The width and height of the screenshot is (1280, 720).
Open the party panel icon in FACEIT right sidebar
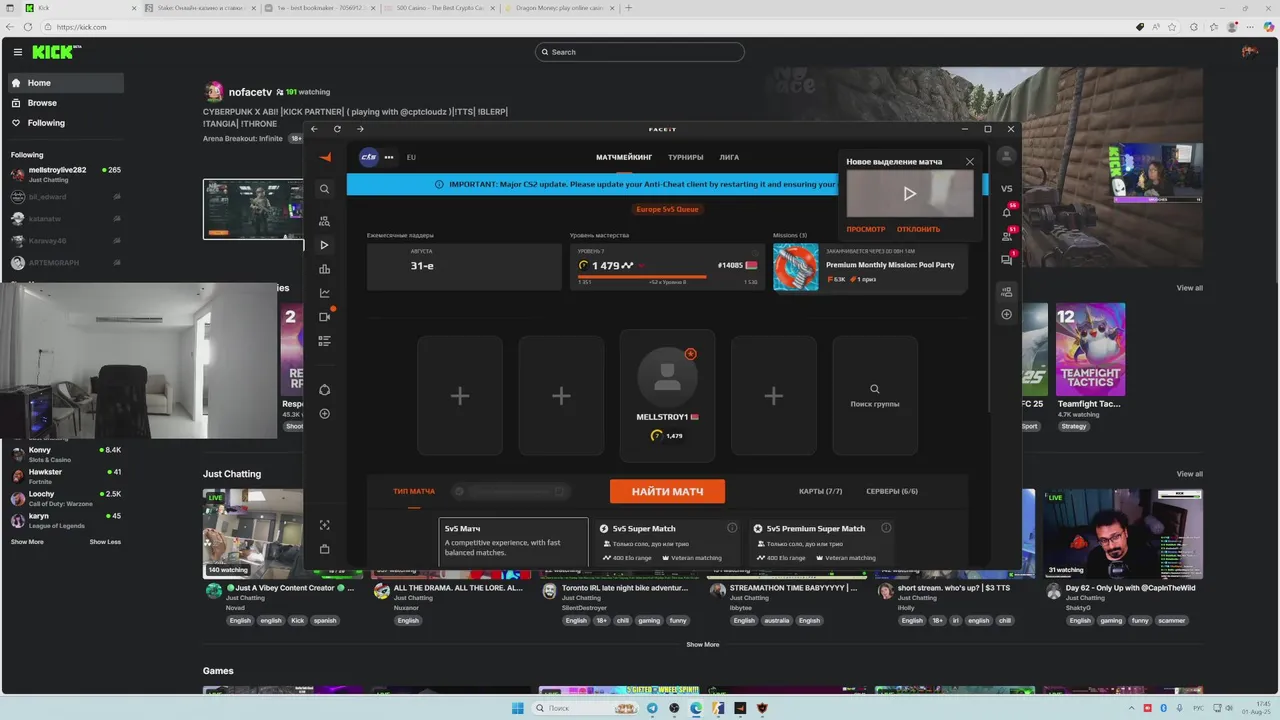pyautogui.click(x=1006, y=292)
